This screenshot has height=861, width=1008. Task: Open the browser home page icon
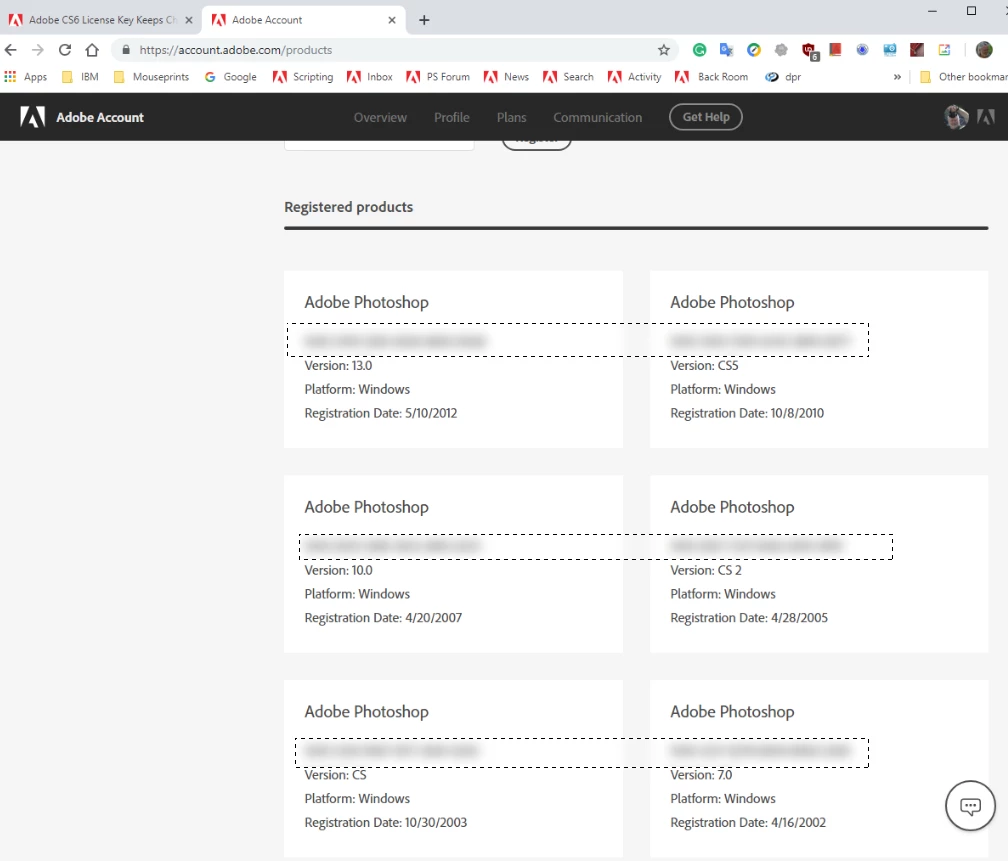pos(92,50)
